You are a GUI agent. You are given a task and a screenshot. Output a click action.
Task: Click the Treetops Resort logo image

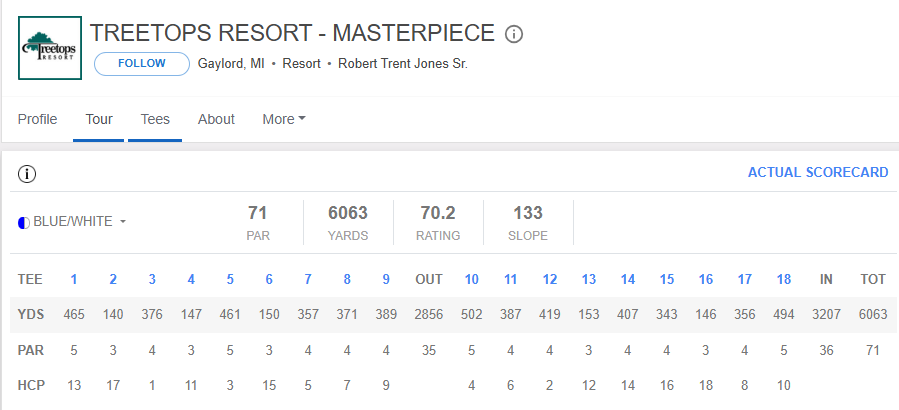point(50,48)
